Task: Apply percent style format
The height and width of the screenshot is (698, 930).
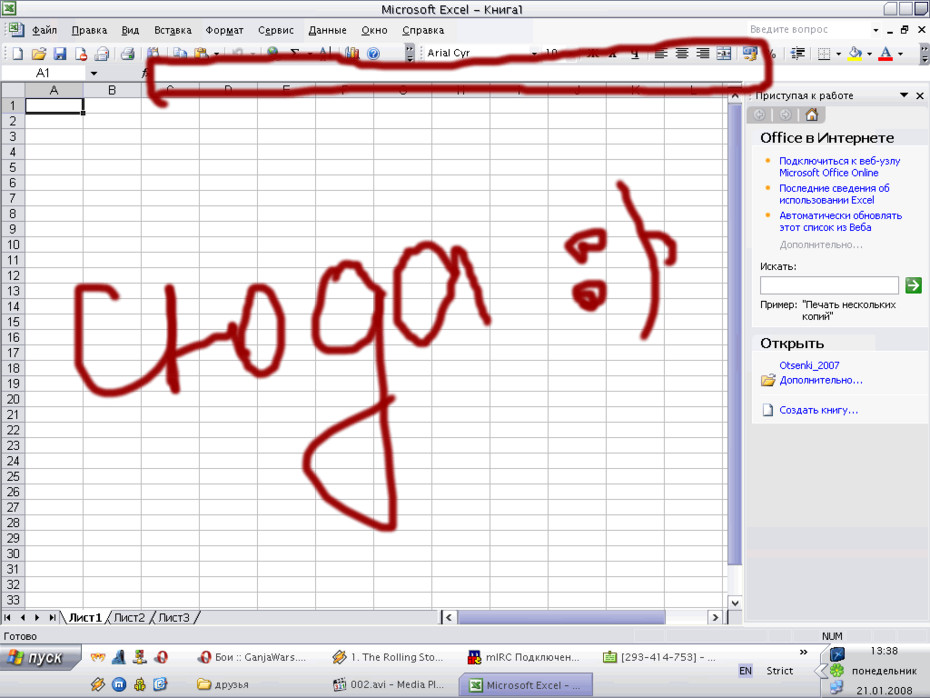Action: [772, 54]
